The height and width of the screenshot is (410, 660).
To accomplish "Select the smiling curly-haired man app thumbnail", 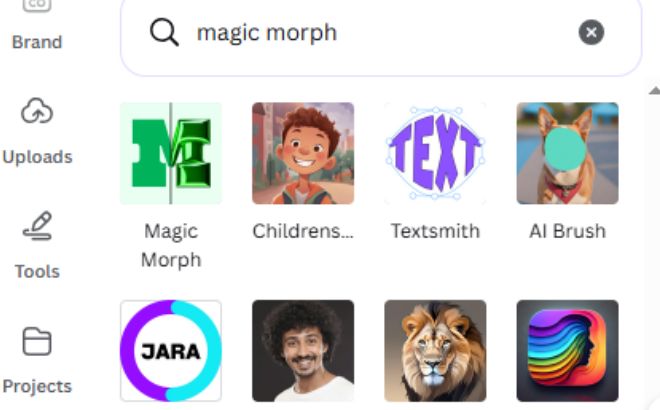I will click(x=303, y=351).
